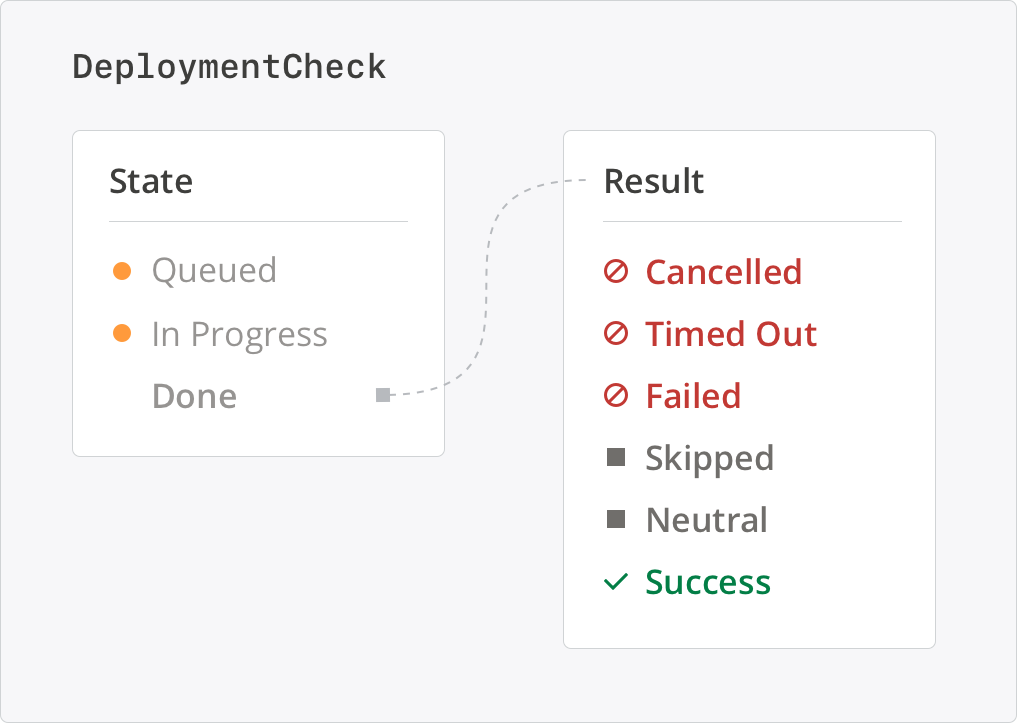Viewport: 1017px width, 723px height.
Task: Pick the Neutral result text
Action: pos(706,520)
